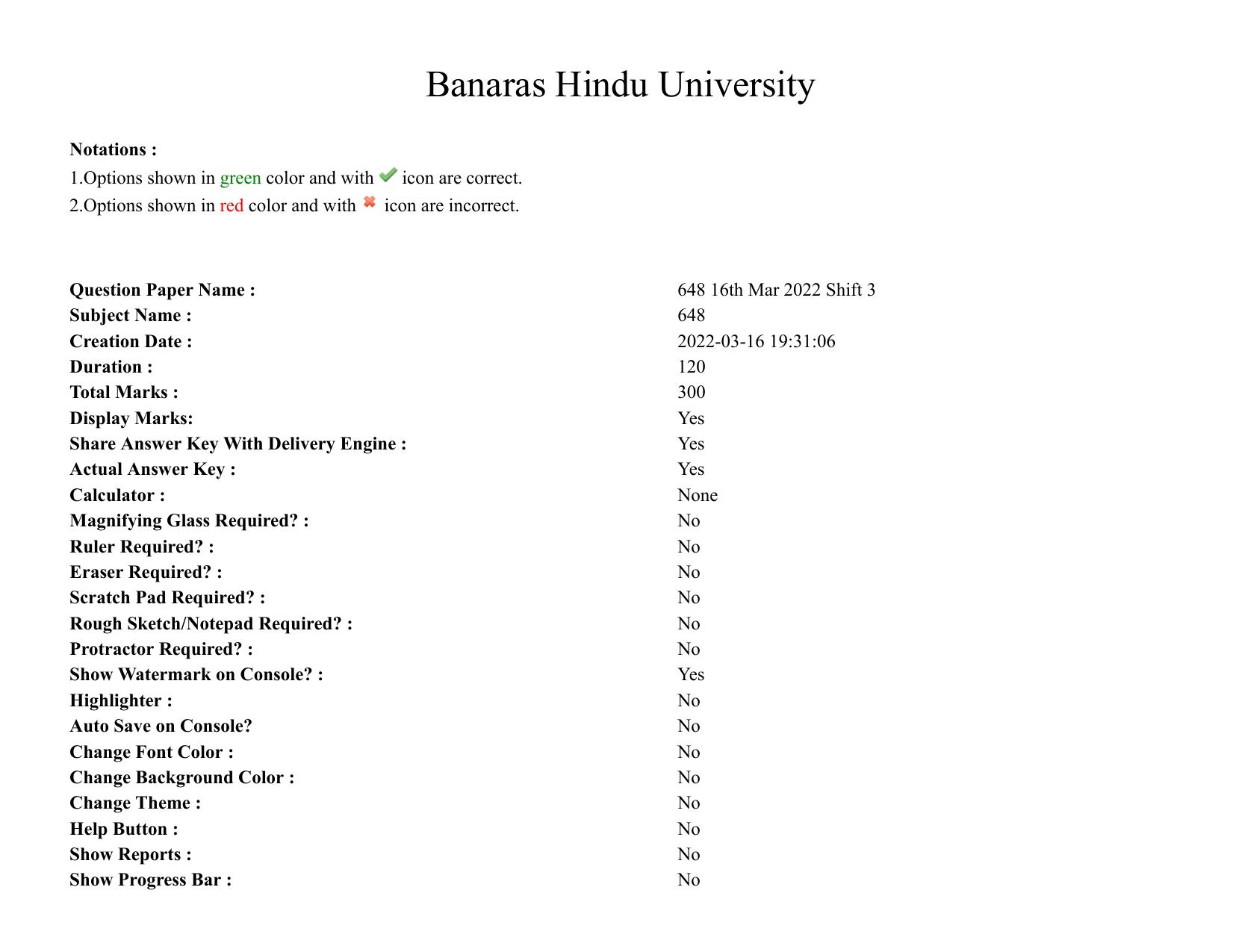Viewport: 1233px width, 952px height.
Task: Click the Total Marks value 300
Action: [x=691, y=392]
